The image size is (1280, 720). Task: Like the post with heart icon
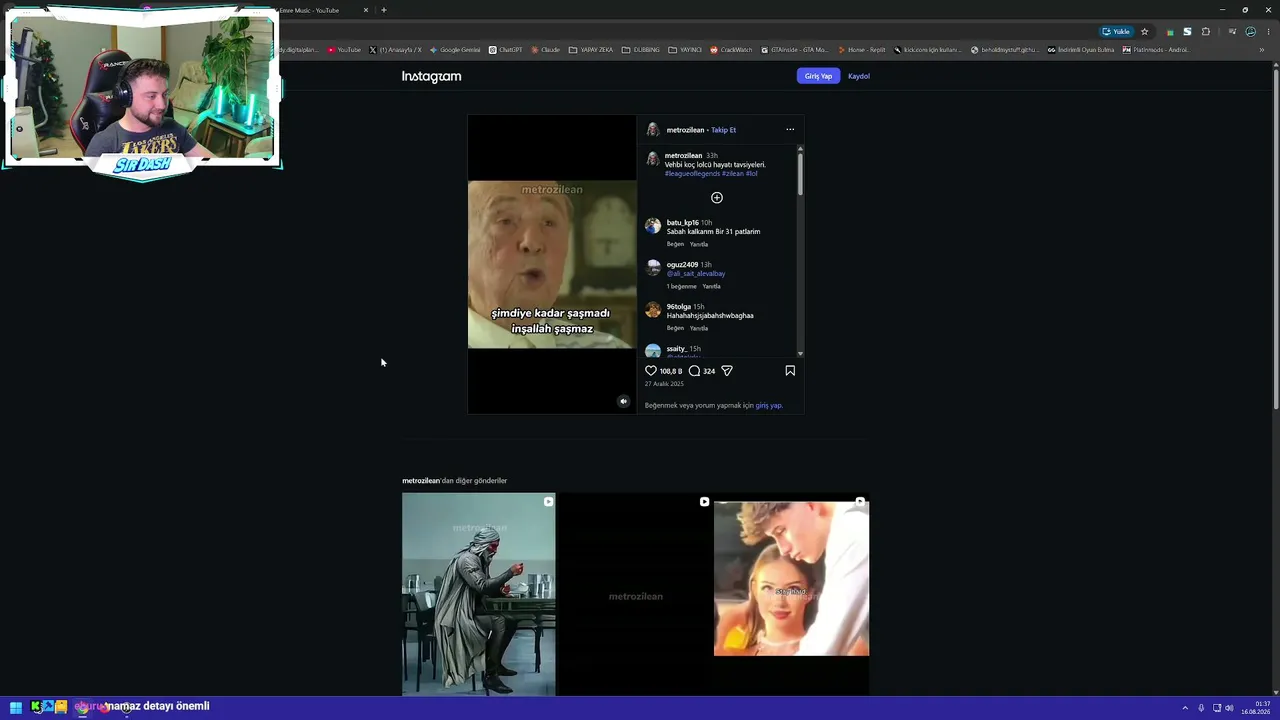(x=651, y=371)
